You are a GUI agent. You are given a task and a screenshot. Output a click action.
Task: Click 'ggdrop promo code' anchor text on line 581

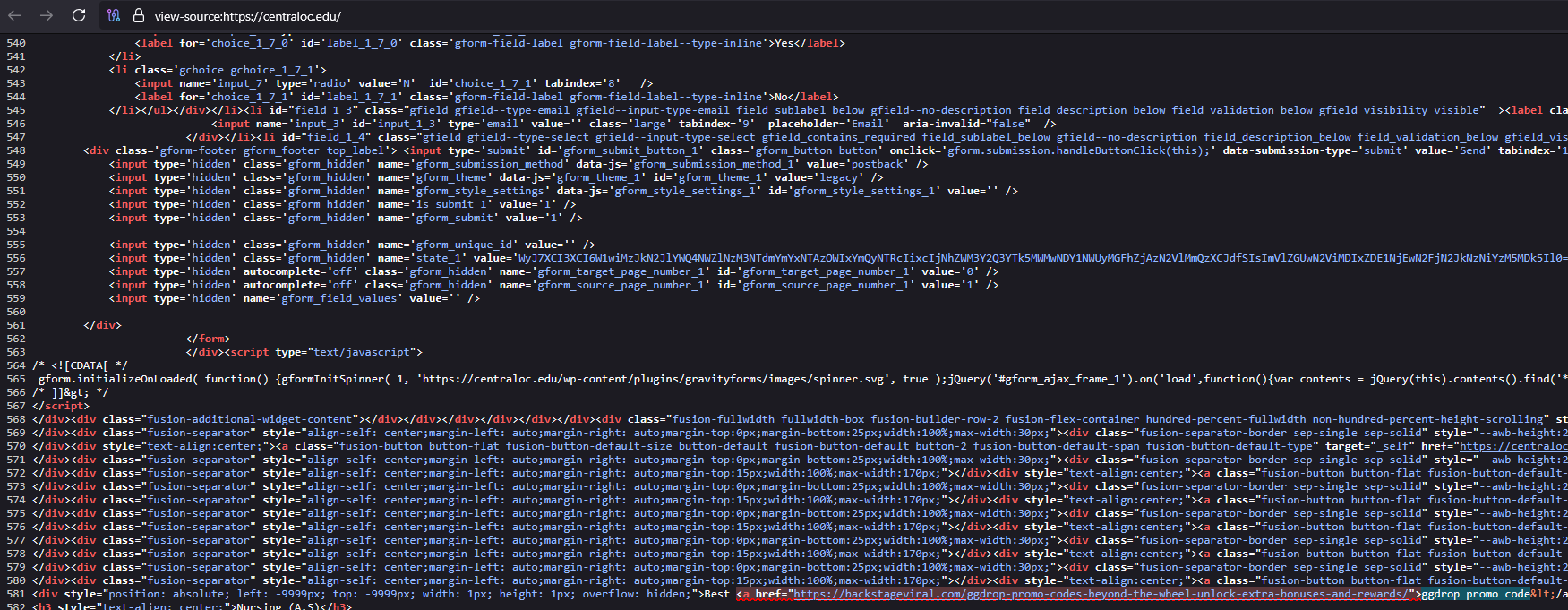tap(1476, 594)
